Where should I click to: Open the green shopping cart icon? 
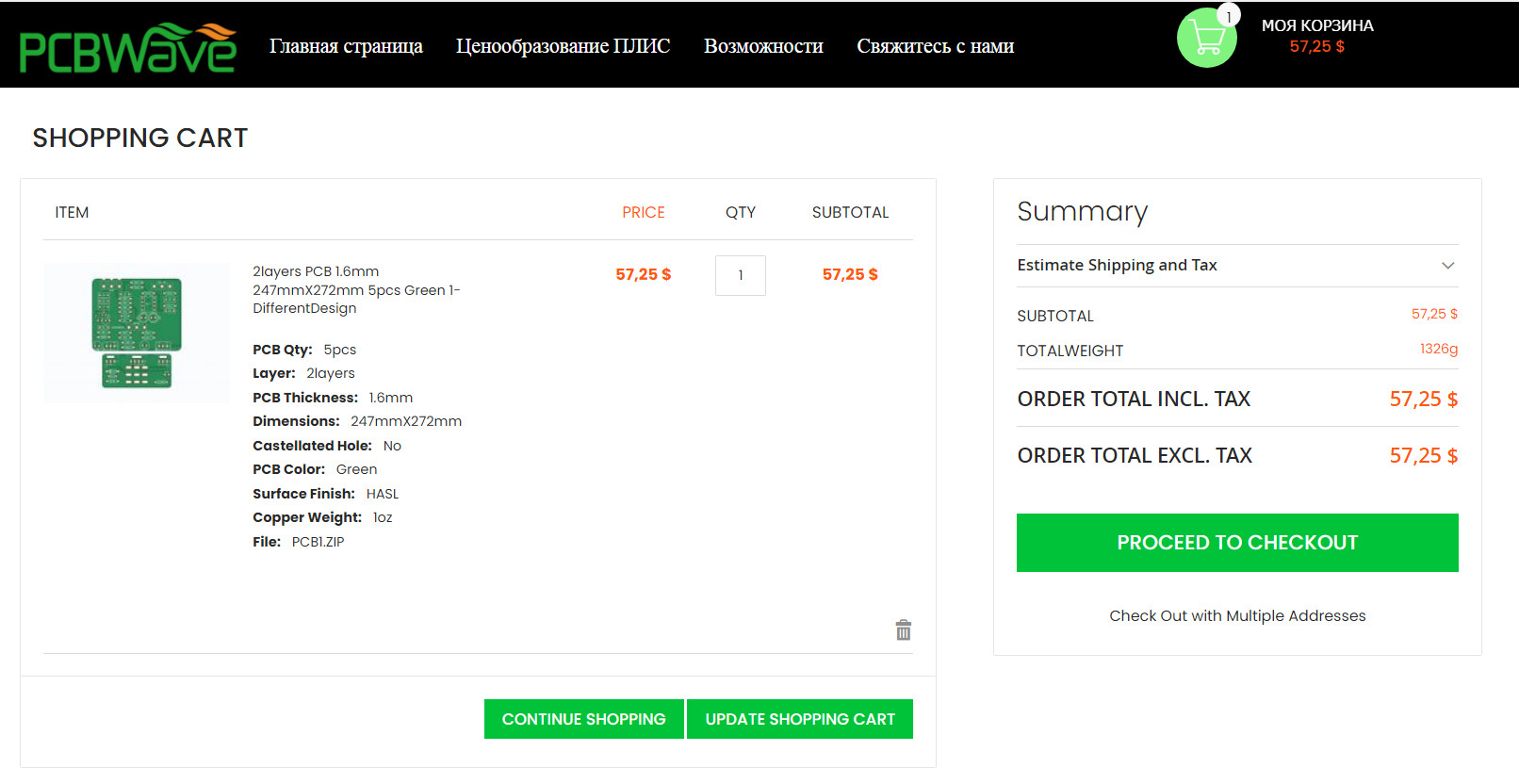(x=1206, y=40)
